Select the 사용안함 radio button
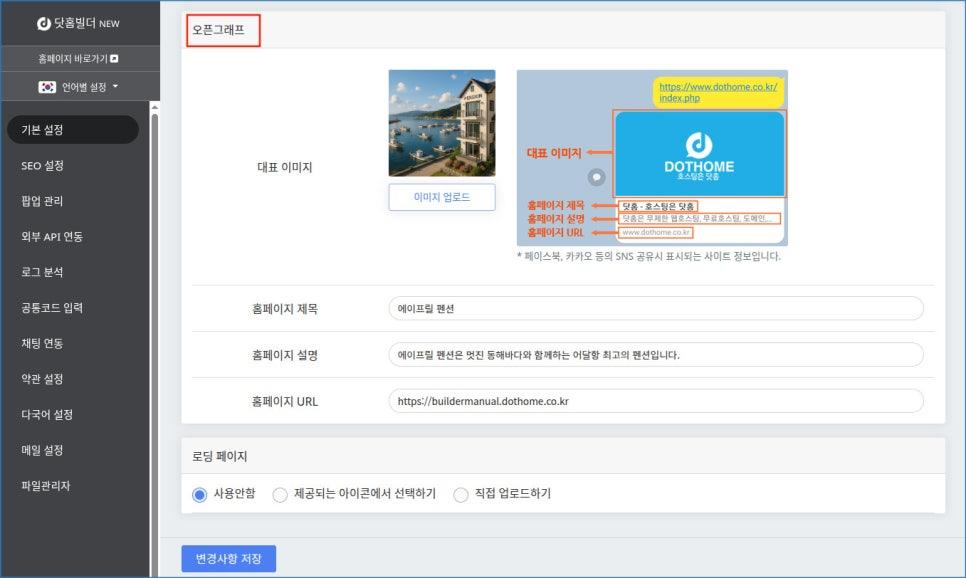The height and width of the screenshot is (578, 966). click(199, 494)
